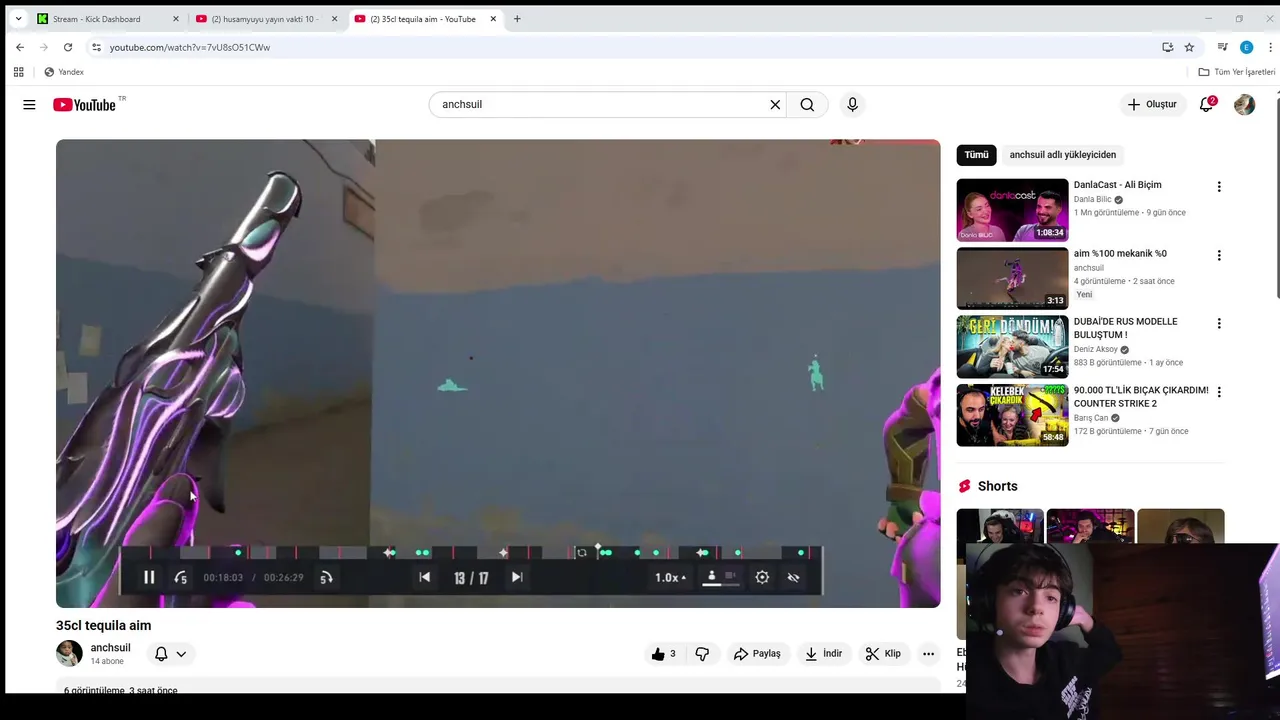This screenshot has width=1280, height=720.
Task: Open replay settings gear in video bar
Action: click(x=762, y=577)
